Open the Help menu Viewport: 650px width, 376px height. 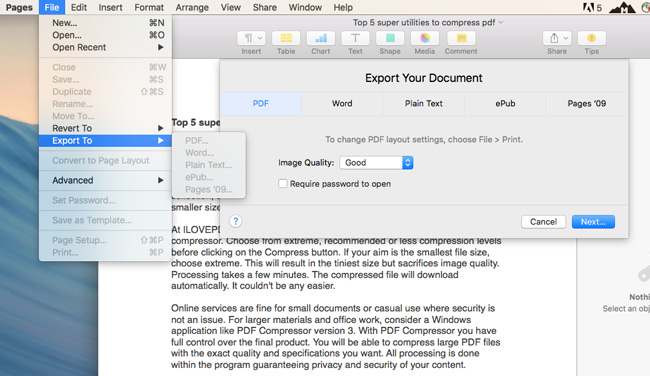343,7
